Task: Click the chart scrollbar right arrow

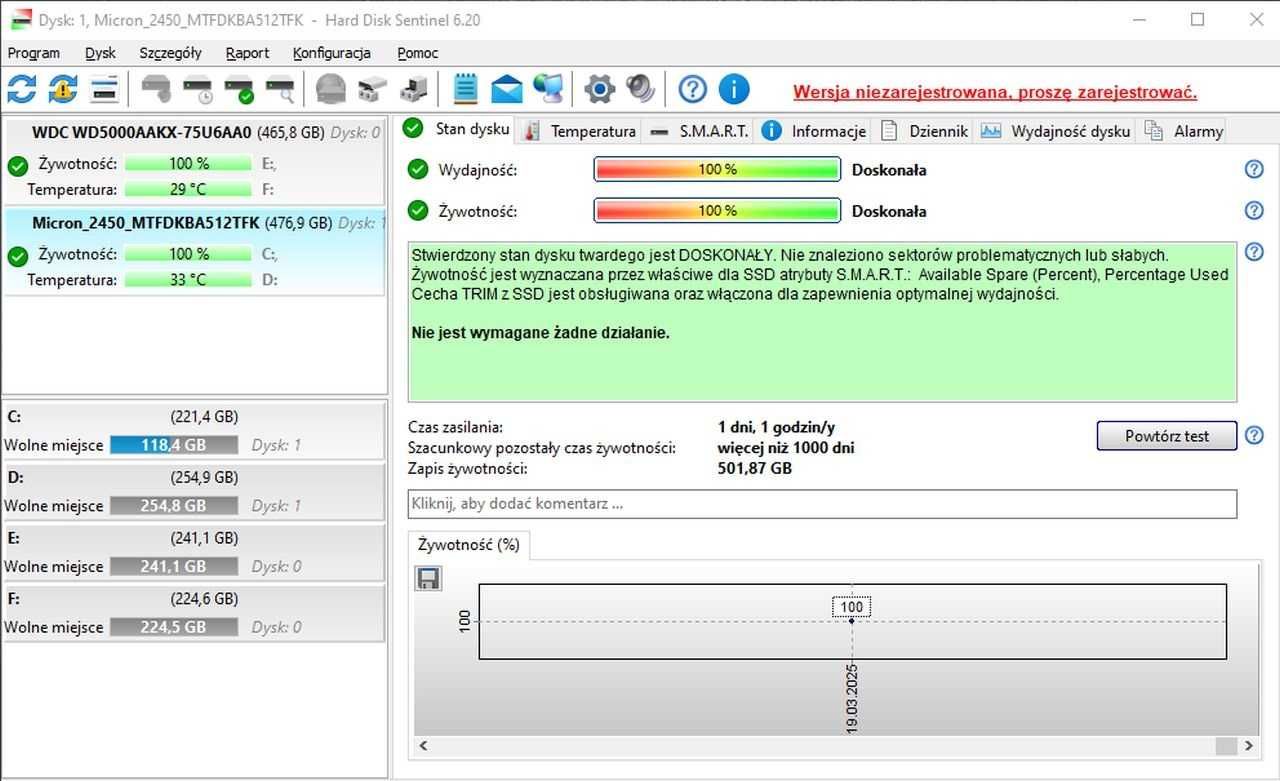Action: tap(1250, 746)
